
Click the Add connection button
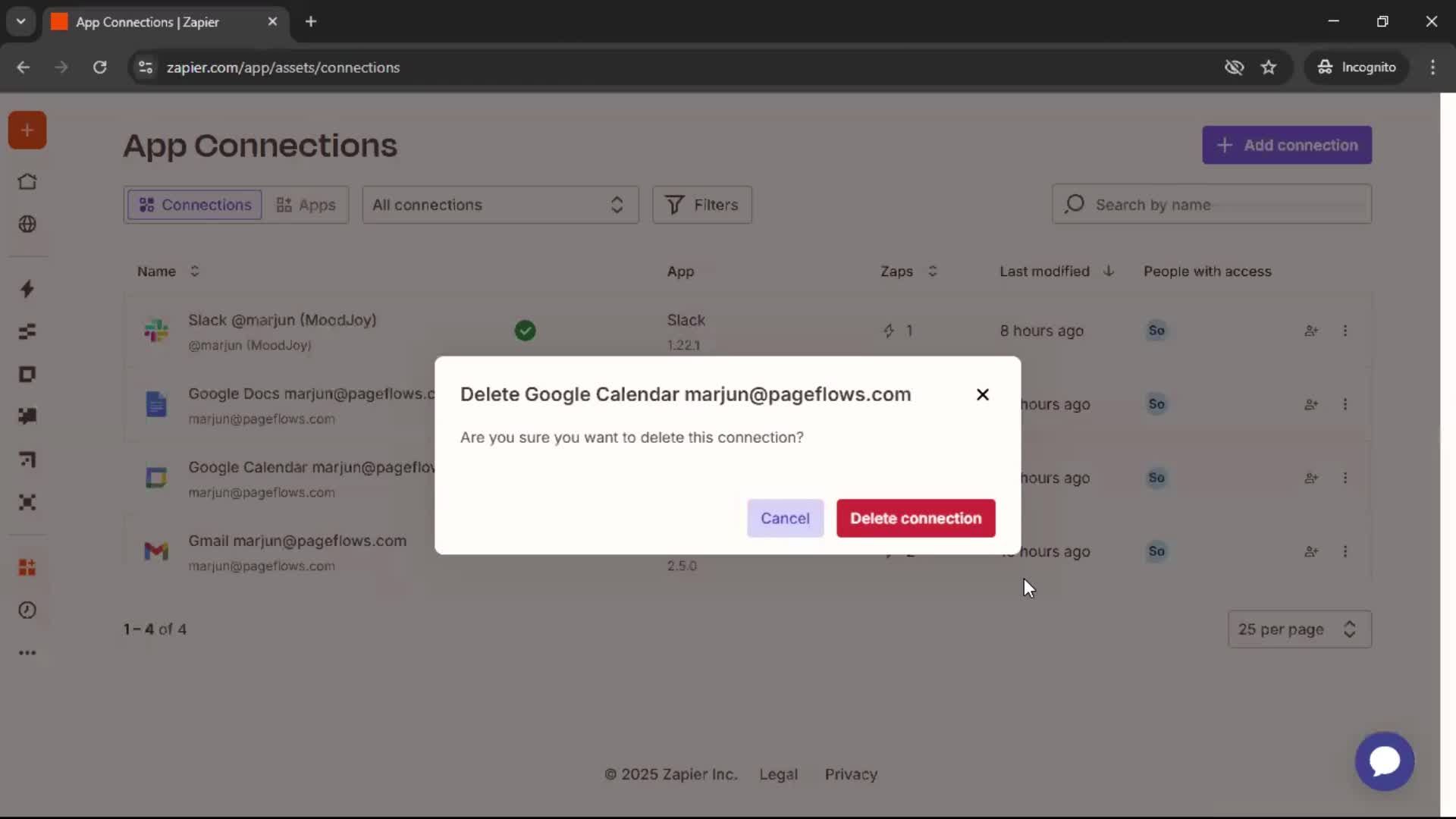(x=1286, y=145)
